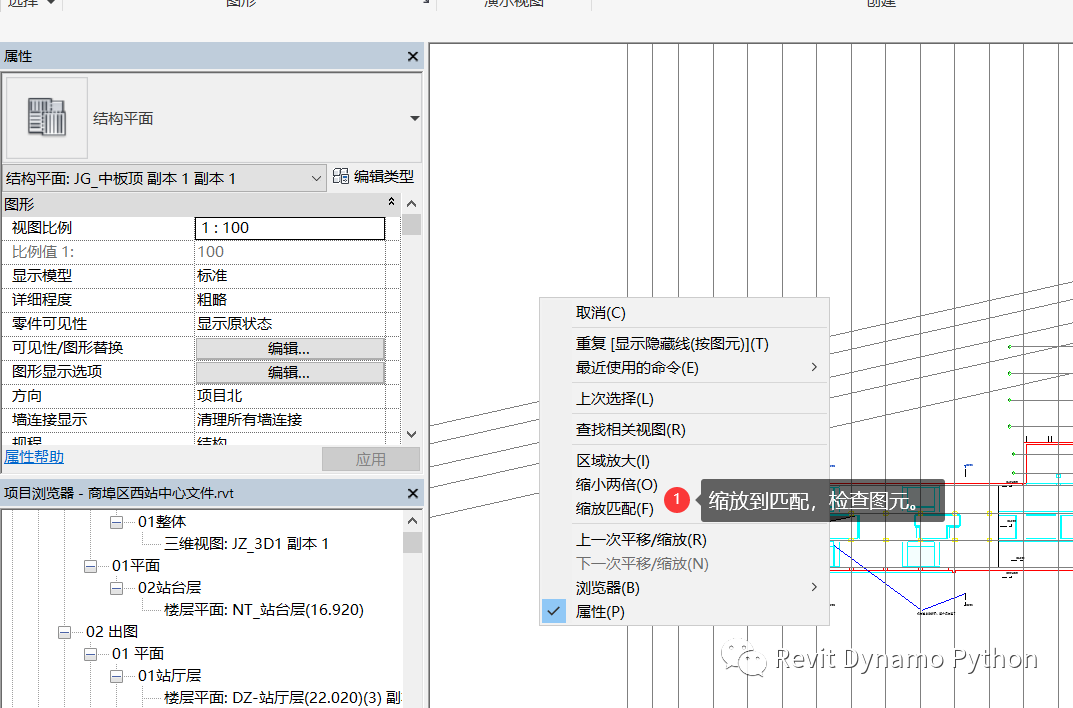The width and height of the screenshot is (1073, 708).
Task: Select 楼层平面: NT_站台层(16.920)
Action: [x=264, y=609]
